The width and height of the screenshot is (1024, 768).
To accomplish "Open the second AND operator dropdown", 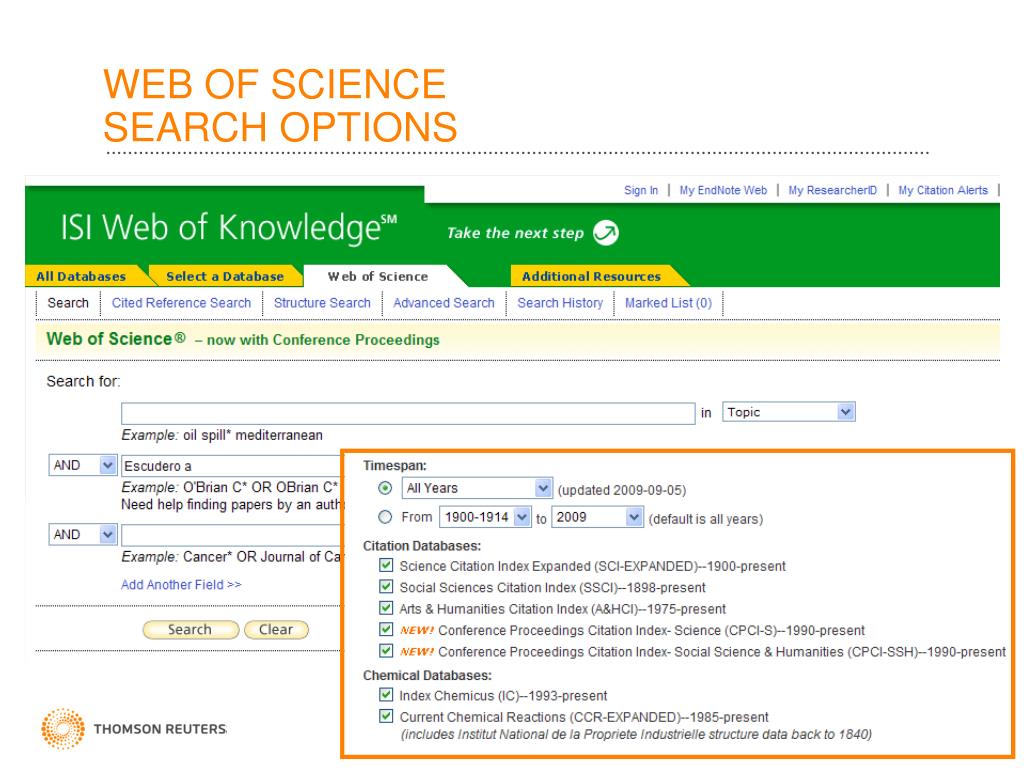I will pyautogui.click(x=83, y=535).
